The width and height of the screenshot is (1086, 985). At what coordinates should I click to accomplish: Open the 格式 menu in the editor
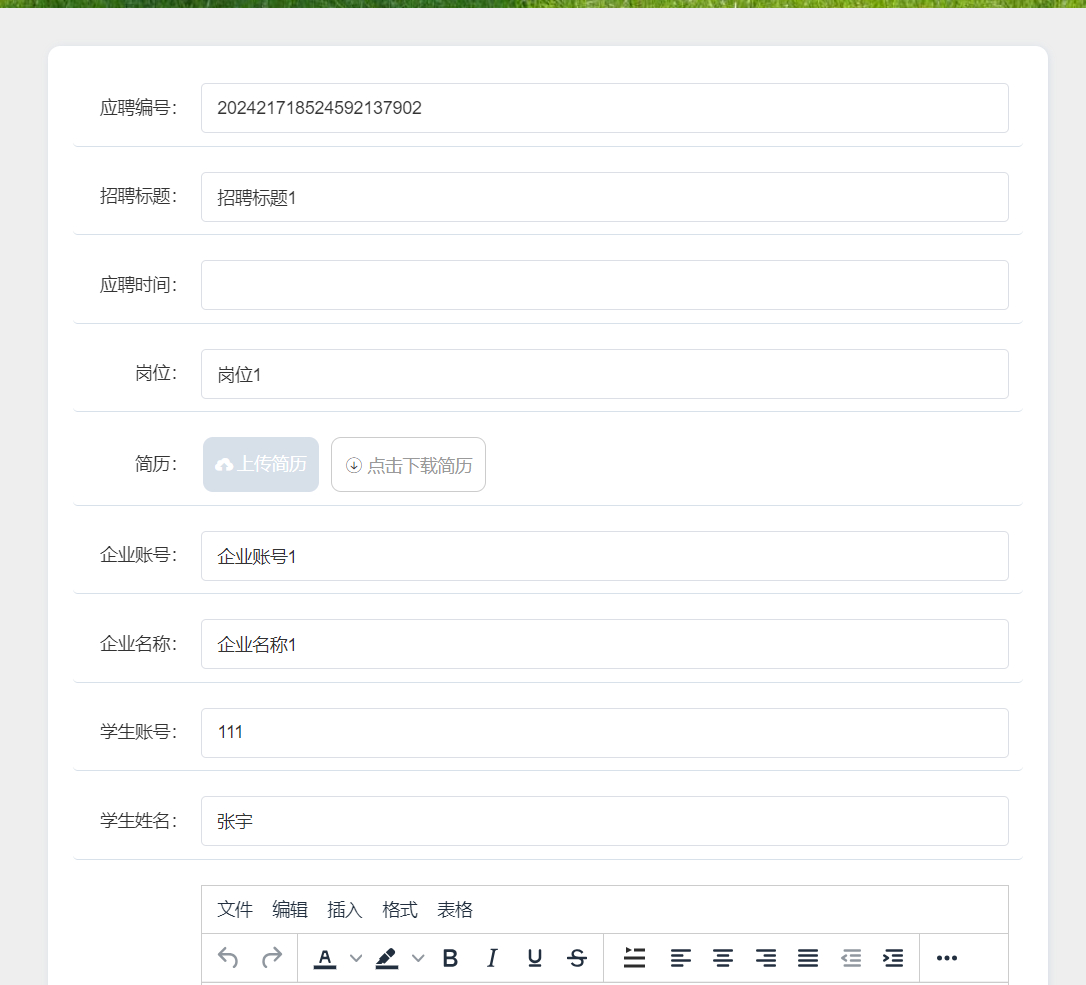coord(399,910)
